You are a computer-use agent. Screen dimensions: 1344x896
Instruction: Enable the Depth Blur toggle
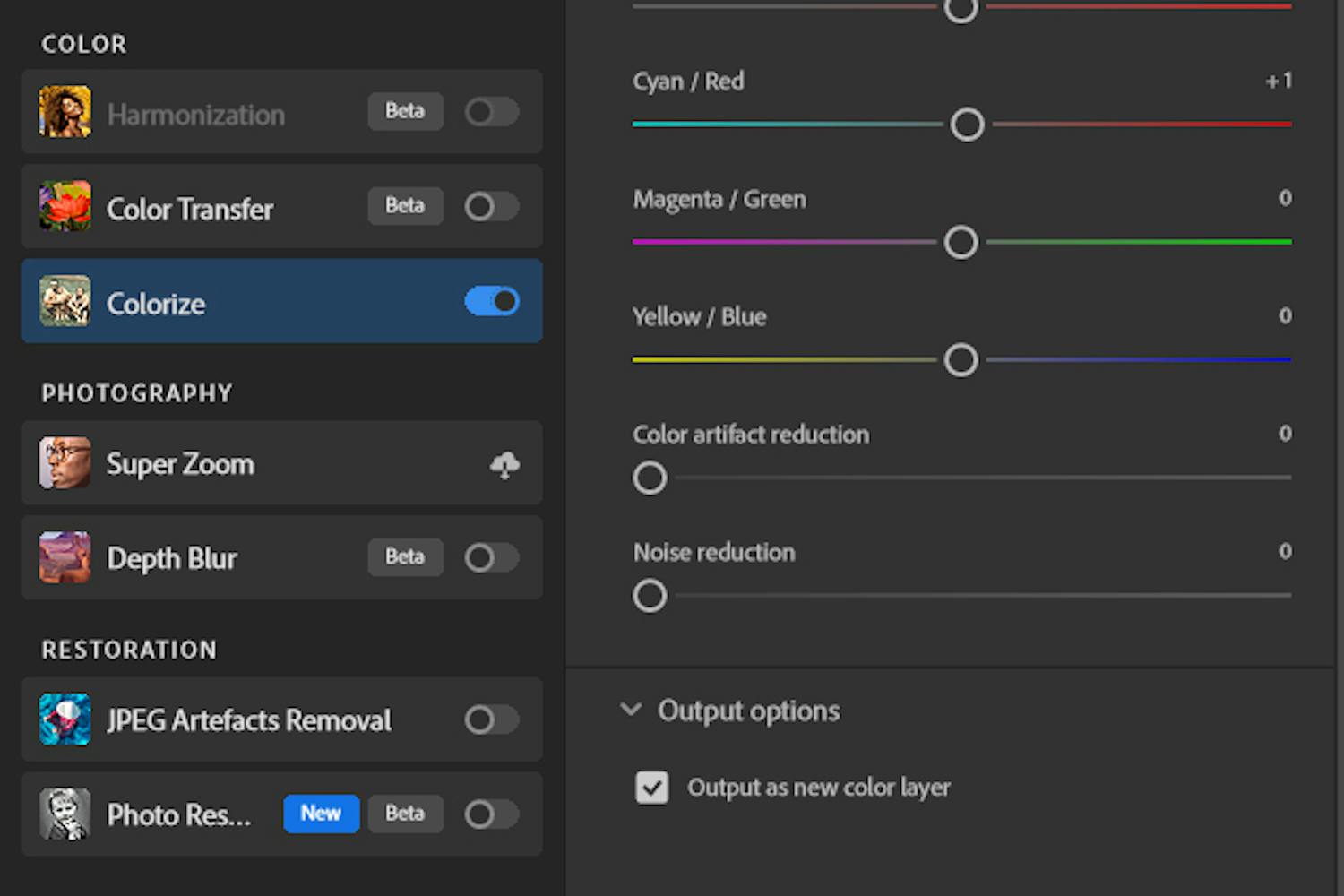491,557
